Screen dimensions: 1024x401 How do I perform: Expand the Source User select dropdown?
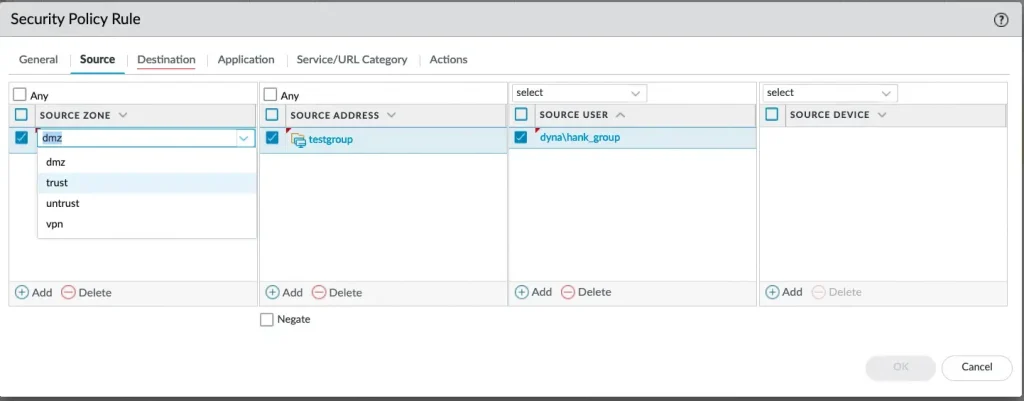pos(579,93)
